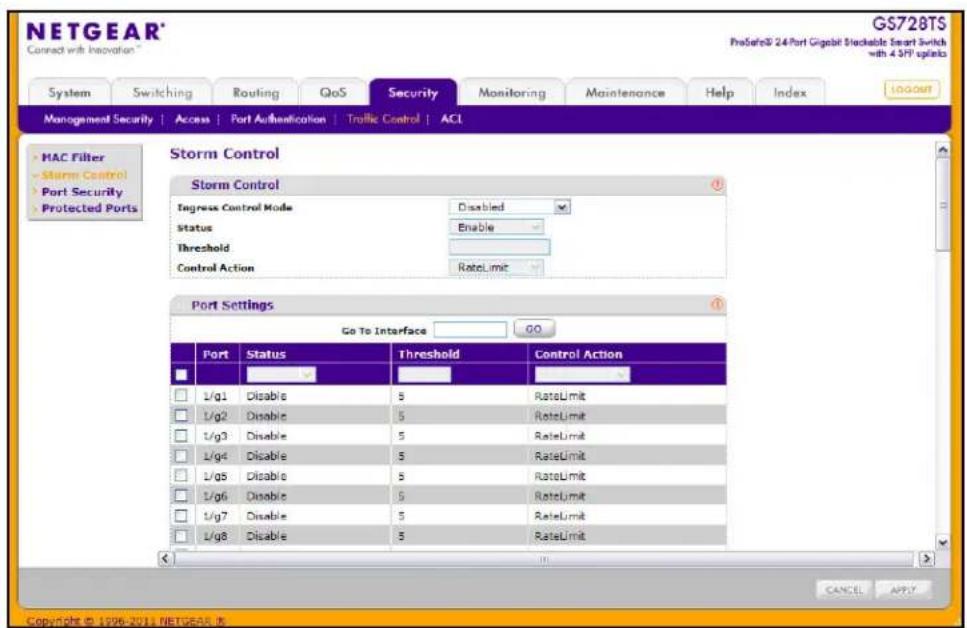Select the Security tab
Viewport: 967px width, 628px height.
coord(413,93)
